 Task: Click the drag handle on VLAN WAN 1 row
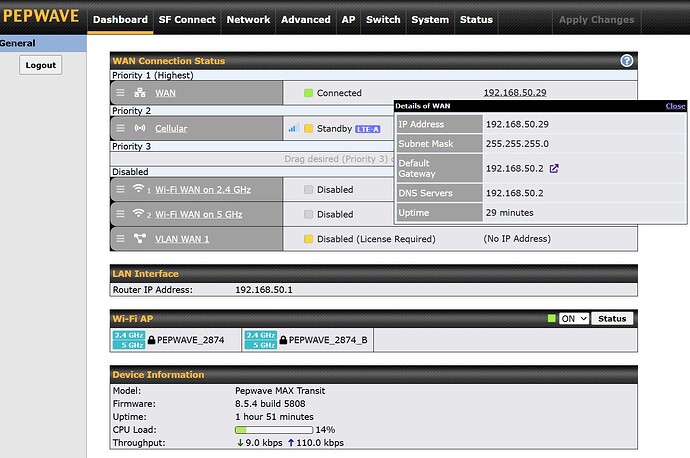(x=120, y=239)
